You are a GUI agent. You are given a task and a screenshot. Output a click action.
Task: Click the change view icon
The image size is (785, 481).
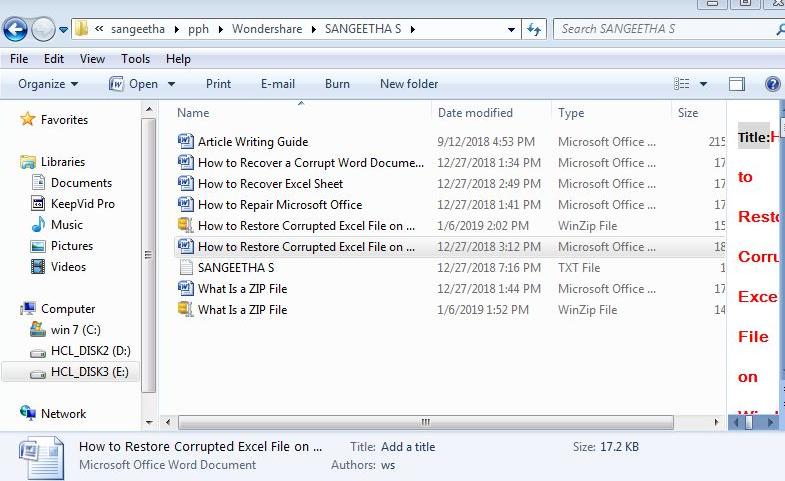tap(681, 84)
